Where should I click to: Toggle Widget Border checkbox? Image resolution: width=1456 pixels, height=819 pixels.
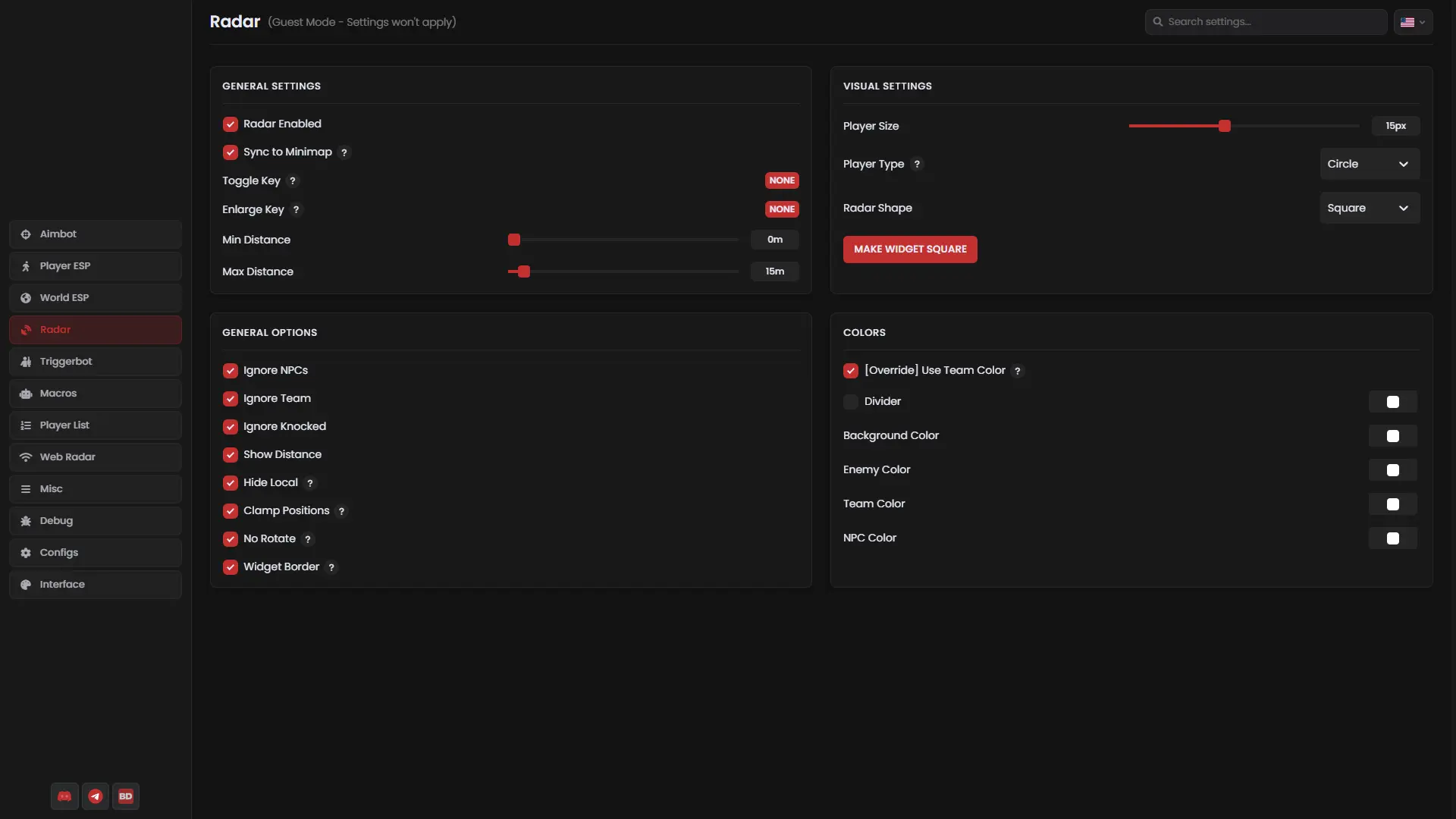click(x=231, y=567)
